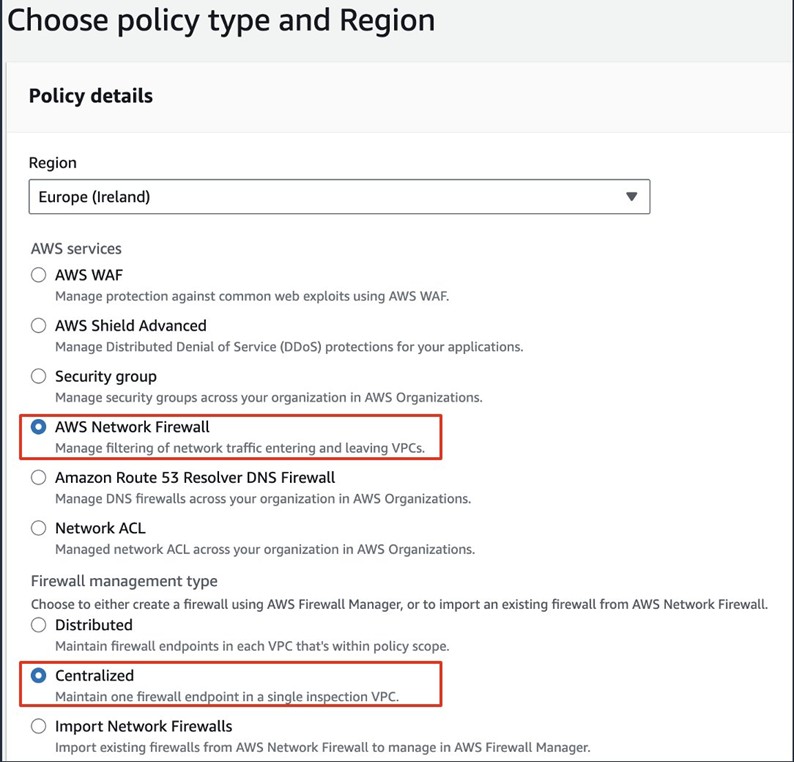
Task: Open the Region dropdown arrow
Action: coord(631,197)
